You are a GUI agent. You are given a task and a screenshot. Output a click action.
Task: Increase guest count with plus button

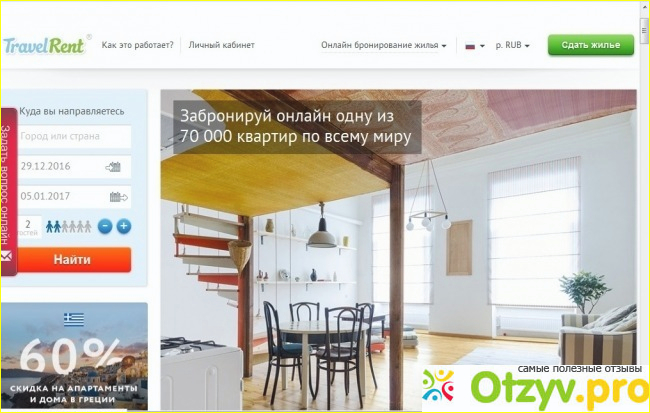tap(124, 226)
